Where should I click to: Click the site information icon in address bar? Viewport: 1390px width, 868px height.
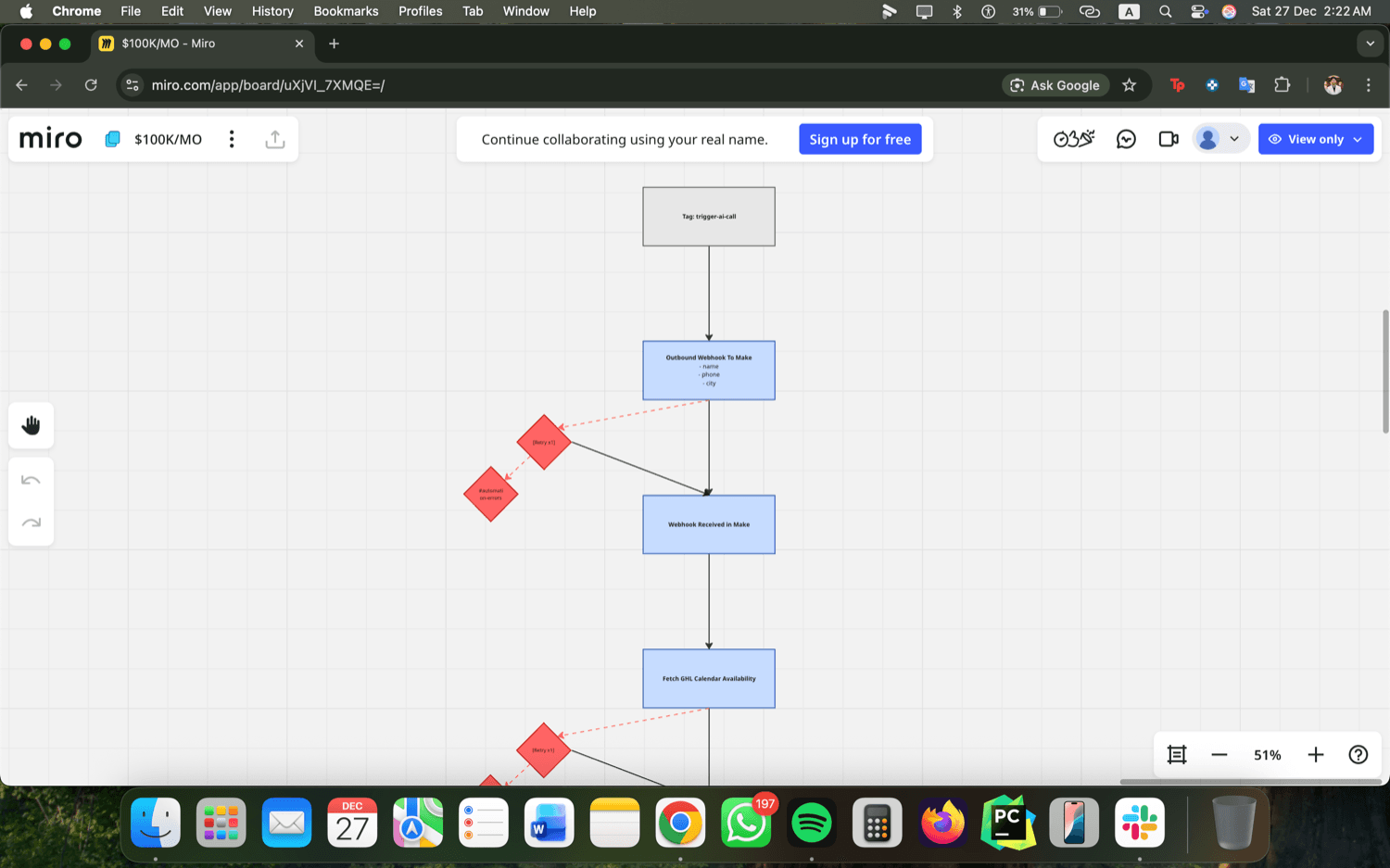pos(133,85)
